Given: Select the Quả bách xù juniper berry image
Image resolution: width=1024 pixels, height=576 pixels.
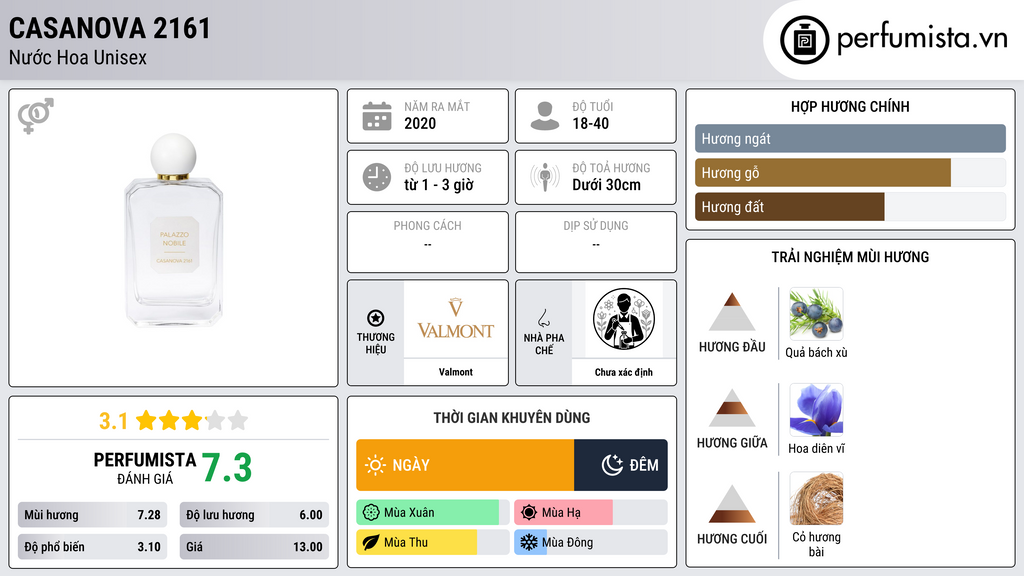Looking at the screenshot, I should (x=816, y=314).
